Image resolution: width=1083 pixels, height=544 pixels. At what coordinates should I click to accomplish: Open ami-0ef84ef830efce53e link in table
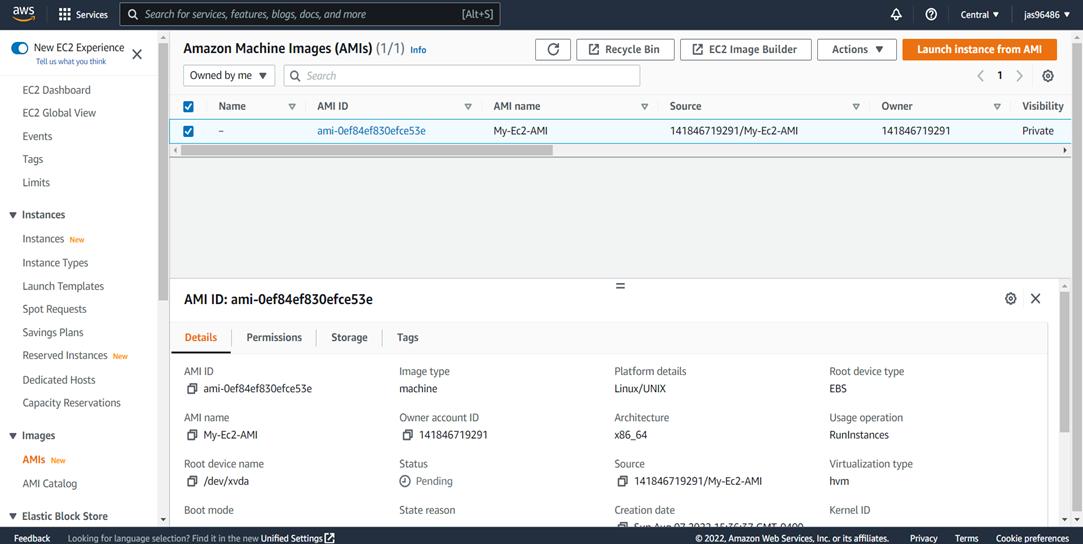[371, 130]
